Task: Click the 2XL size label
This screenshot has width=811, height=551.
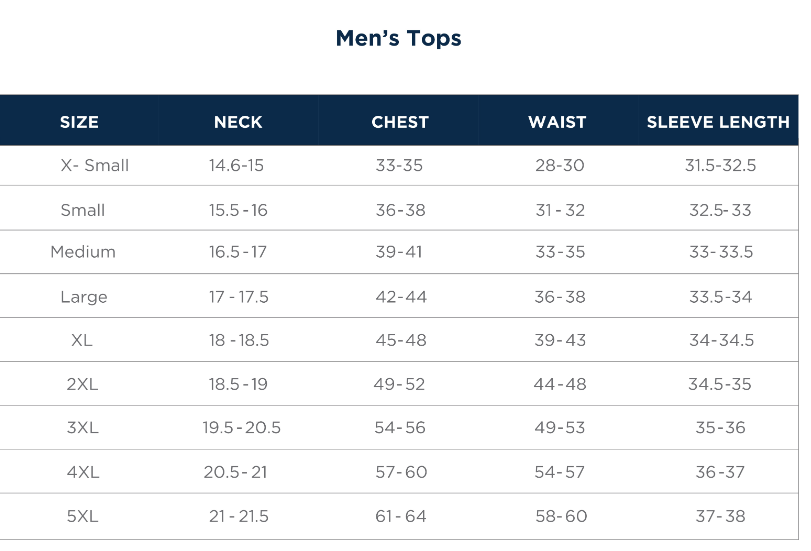Action: 82,384
